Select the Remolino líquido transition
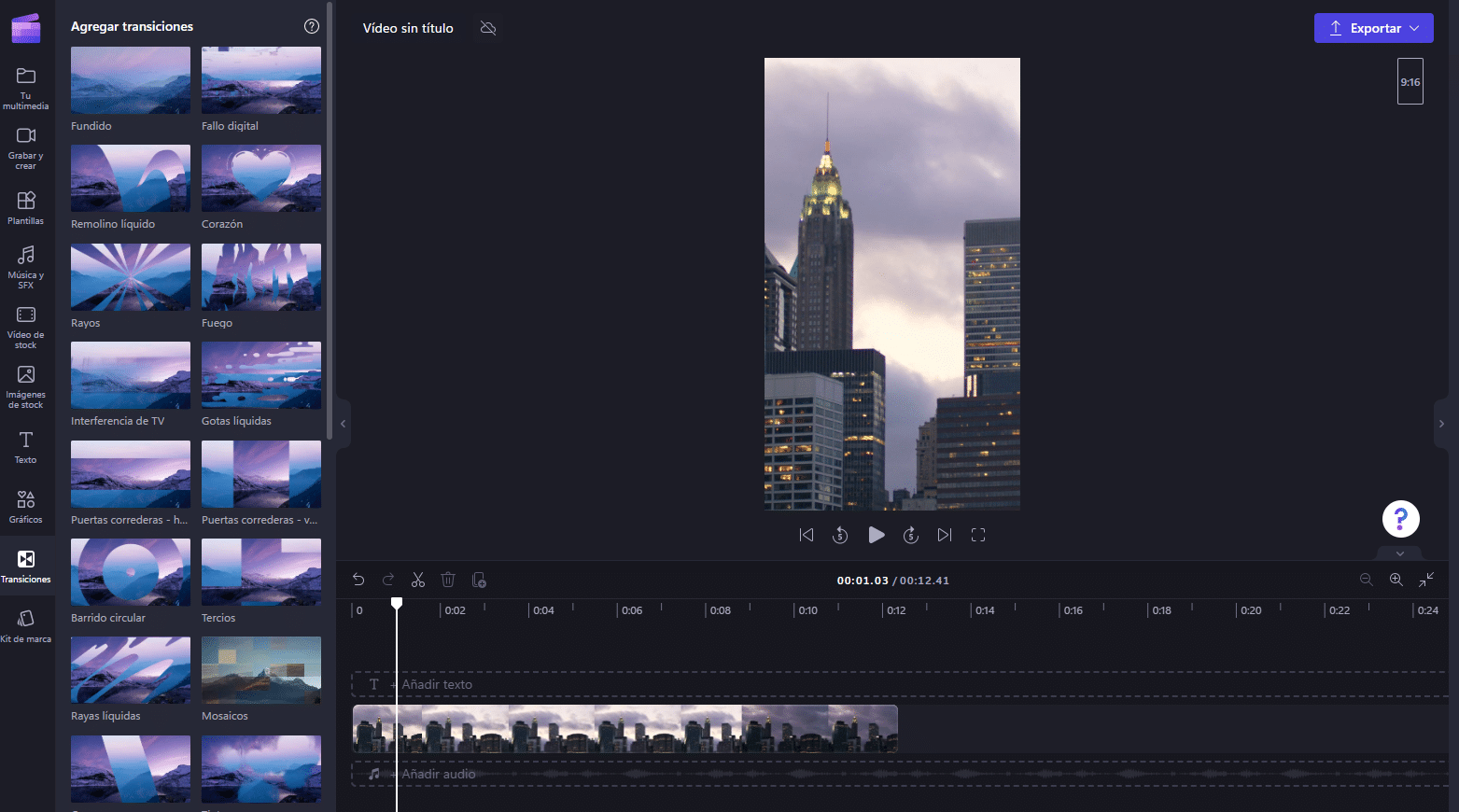 131,178
